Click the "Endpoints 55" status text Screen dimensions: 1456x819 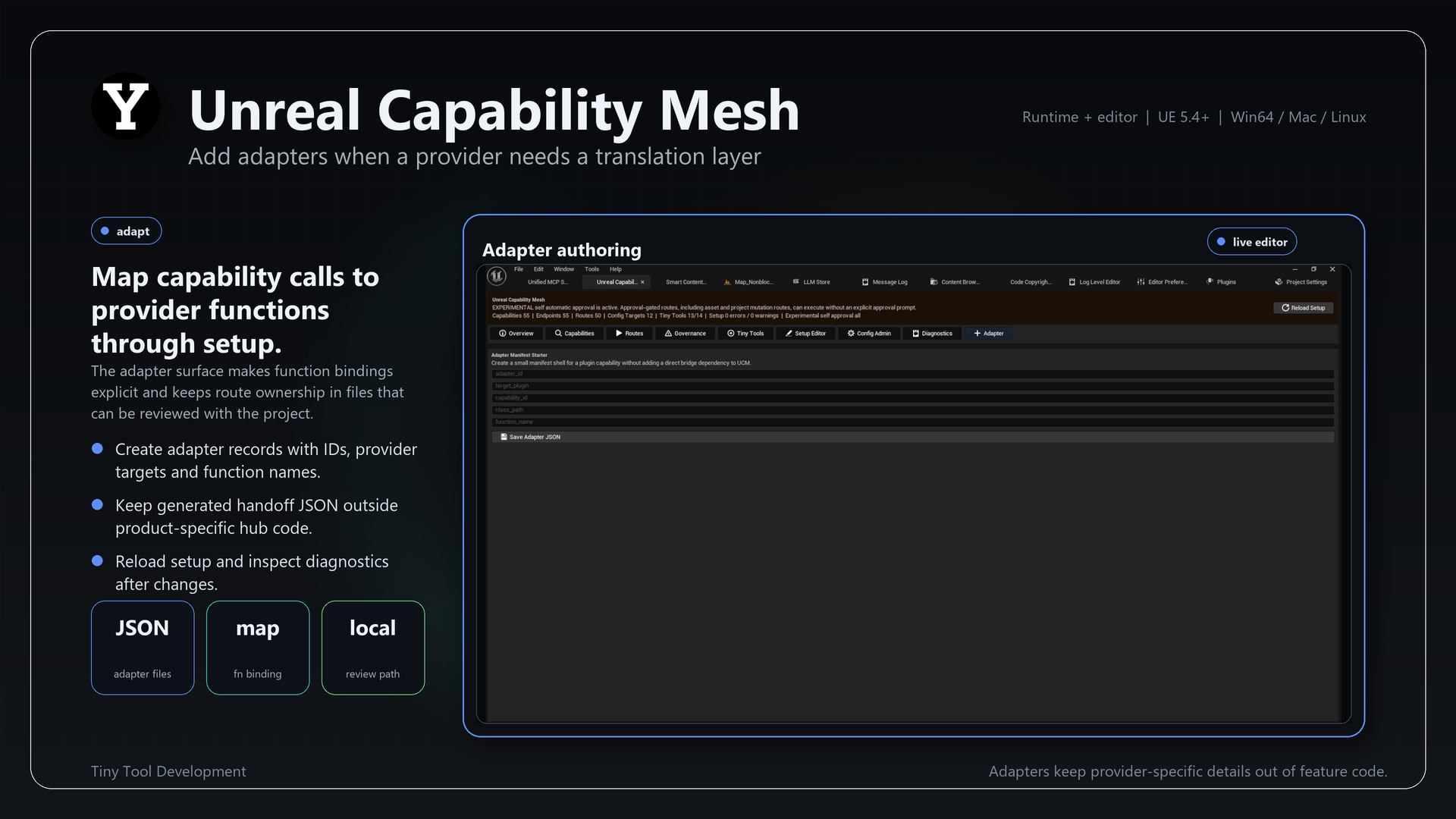coord(552,316)
